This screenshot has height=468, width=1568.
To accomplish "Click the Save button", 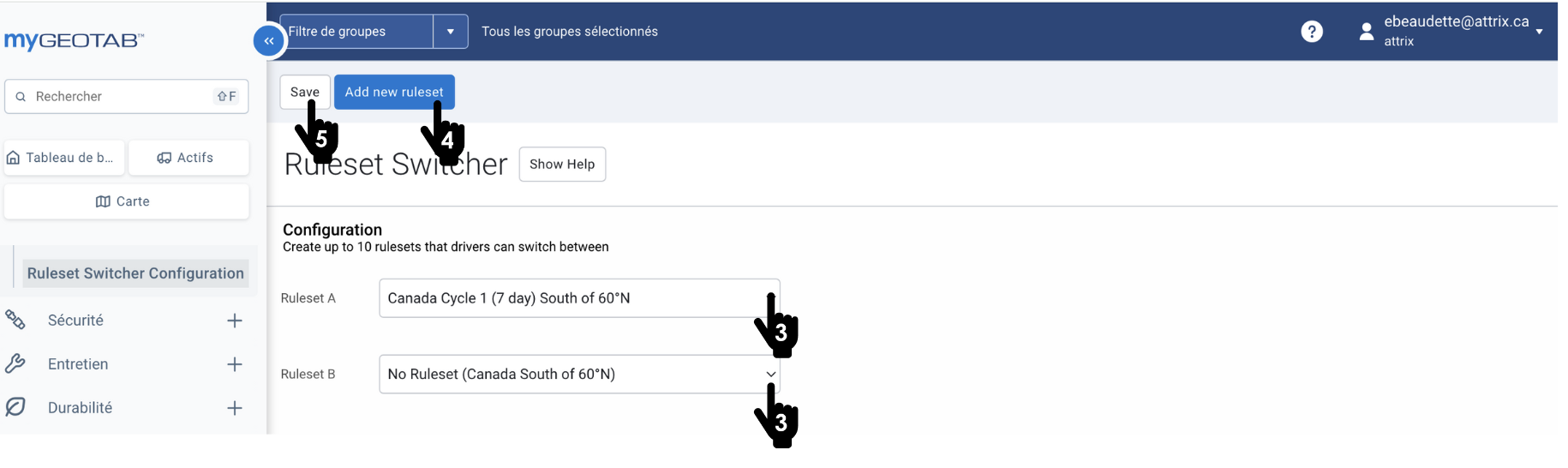I will click(305, 92).
